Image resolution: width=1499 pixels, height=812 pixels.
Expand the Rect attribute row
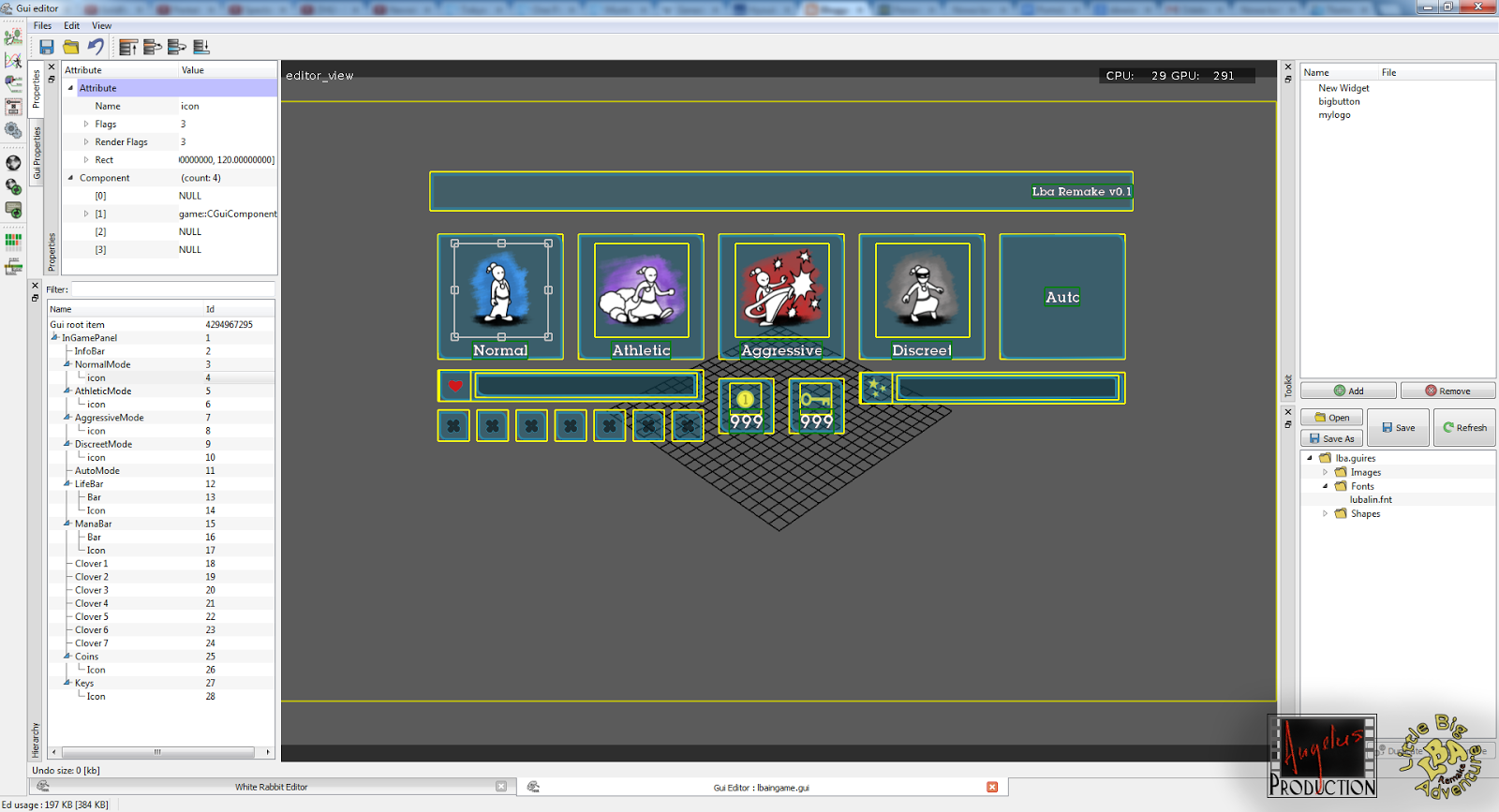86,159
